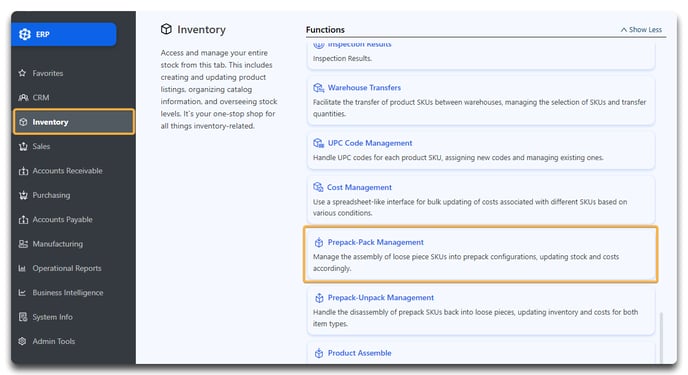Viewport: 688px width, 375px height.
Task: Click the UPC Code Management icon
Action: [x=319, y=143]
